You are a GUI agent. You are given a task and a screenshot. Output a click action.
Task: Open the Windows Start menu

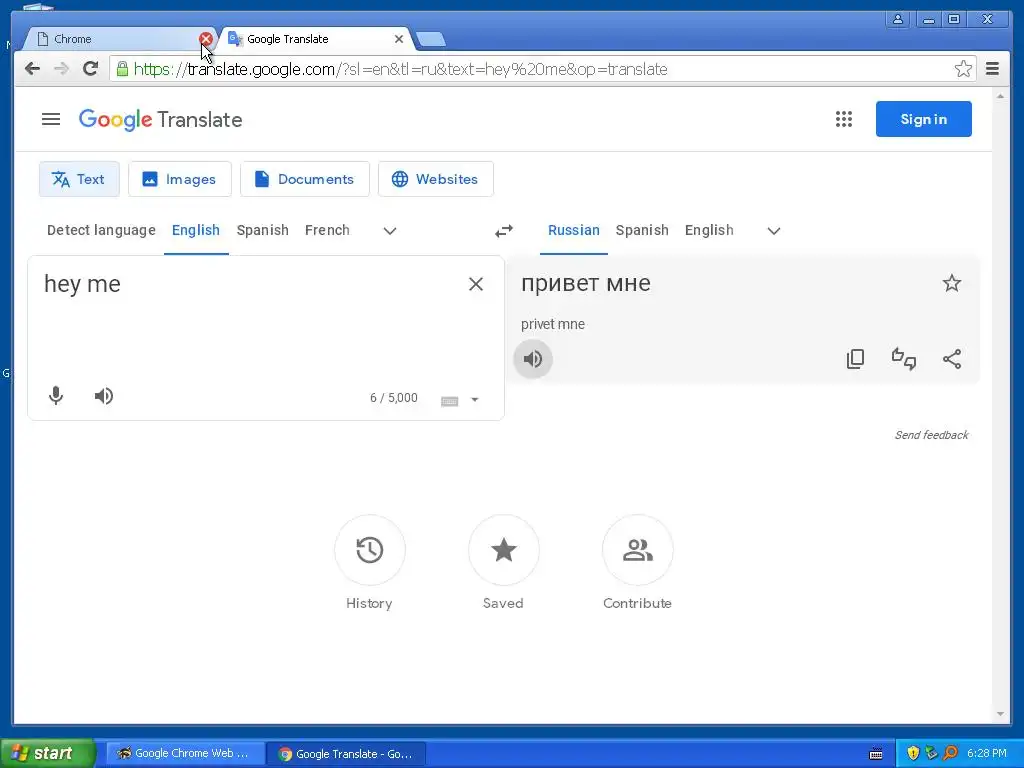pos(47,753)
